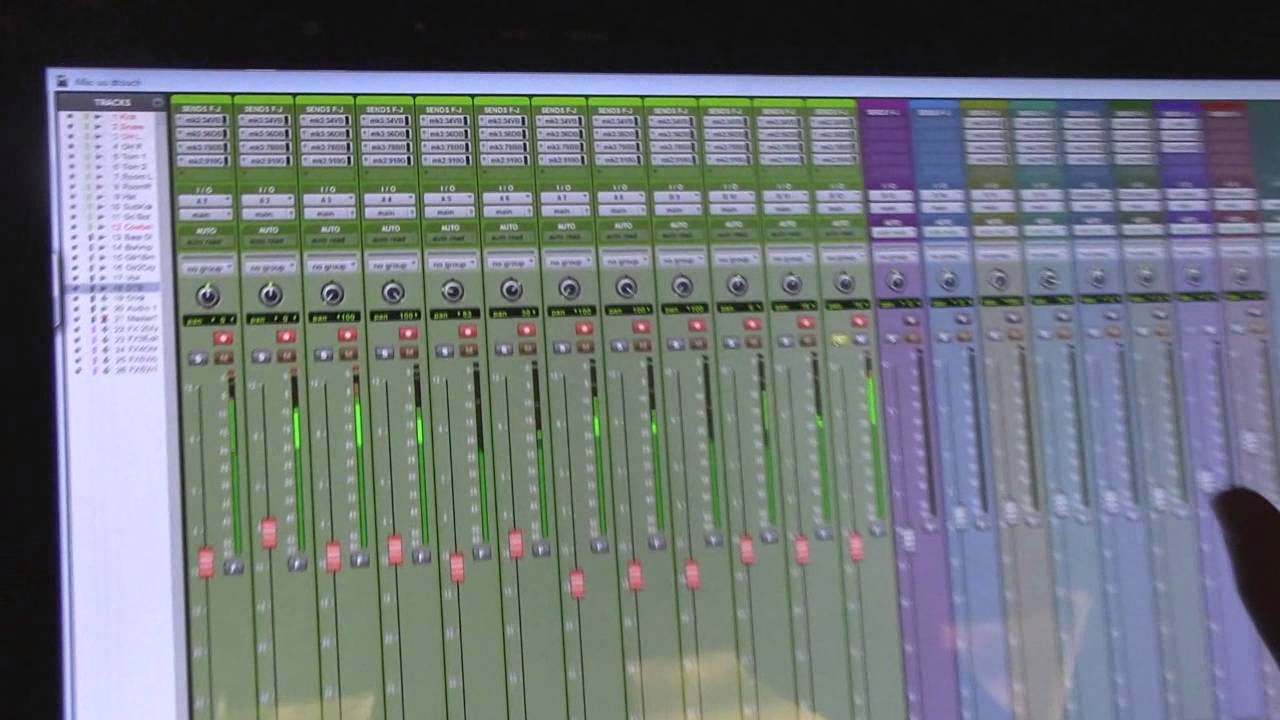The image size is (1280, 720).
Task: Toggle visibility dot for the Tom 1 track
Action: 69,157
